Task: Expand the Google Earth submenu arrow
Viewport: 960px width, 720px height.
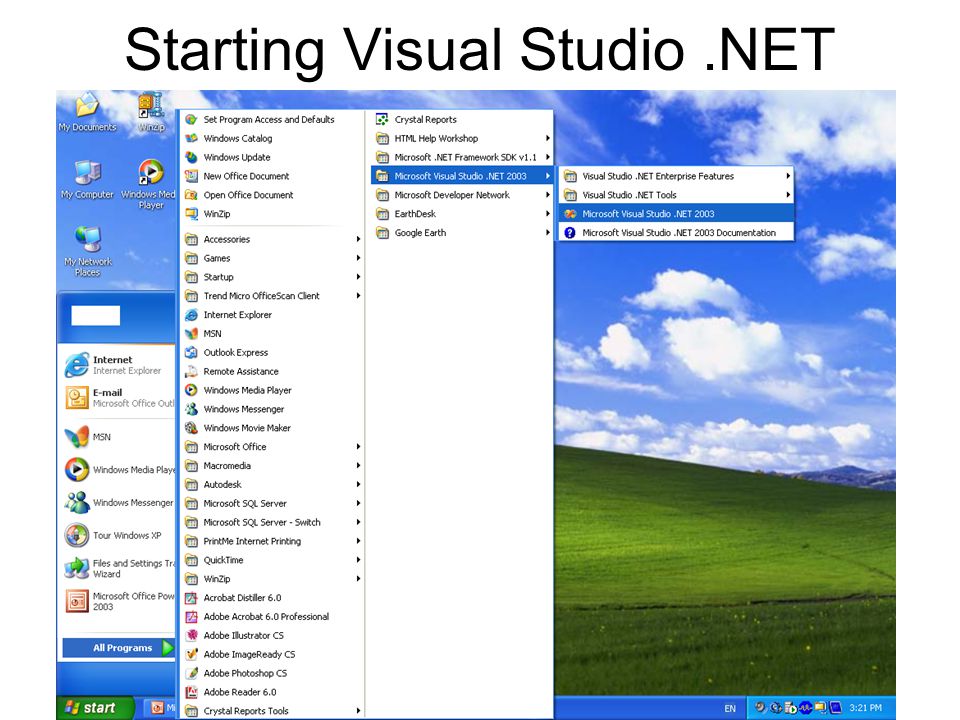Action: [547, 233]
